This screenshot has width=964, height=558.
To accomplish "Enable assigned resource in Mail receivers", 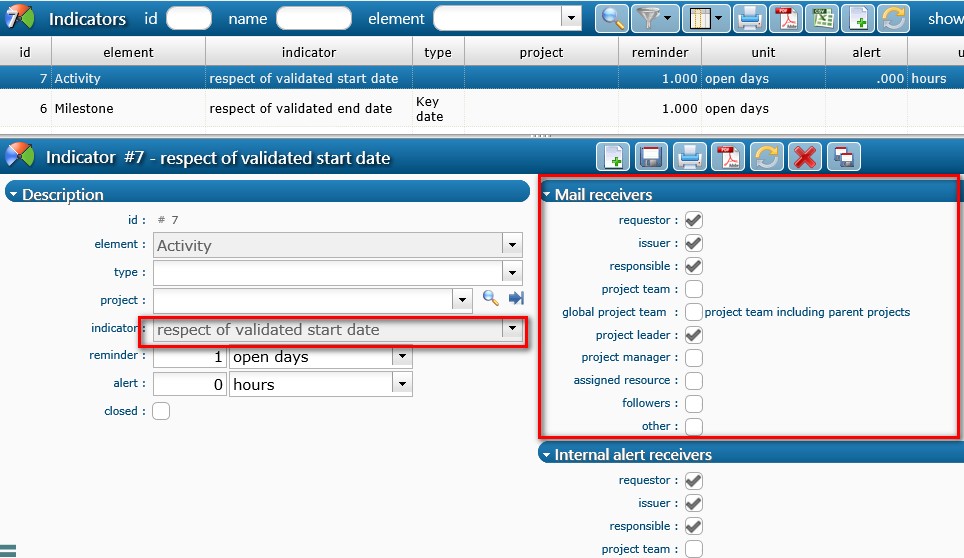I will pos(693,380).
